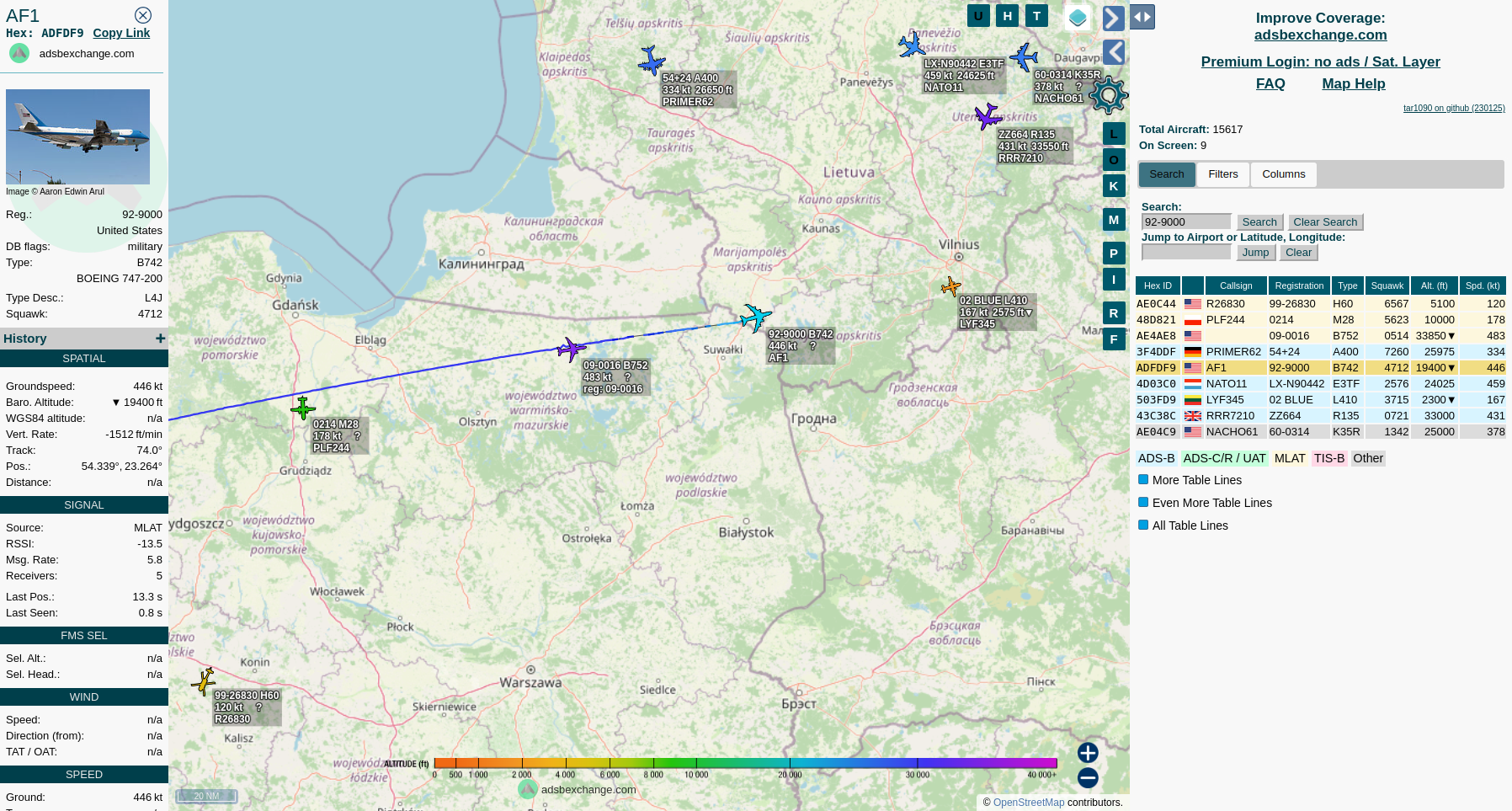The height and width of the screenshot is (811, 1512).
Task: Click the Jump to Airport input field
Action: point(1186,252)
